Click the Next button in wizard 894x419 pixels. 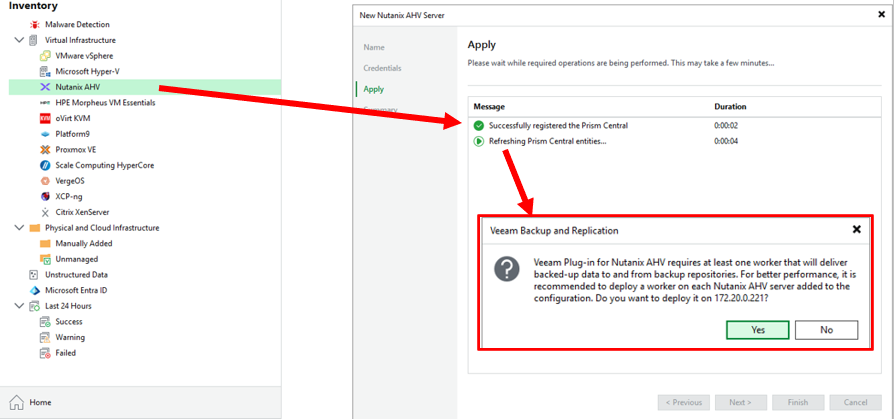pos(741,402)
